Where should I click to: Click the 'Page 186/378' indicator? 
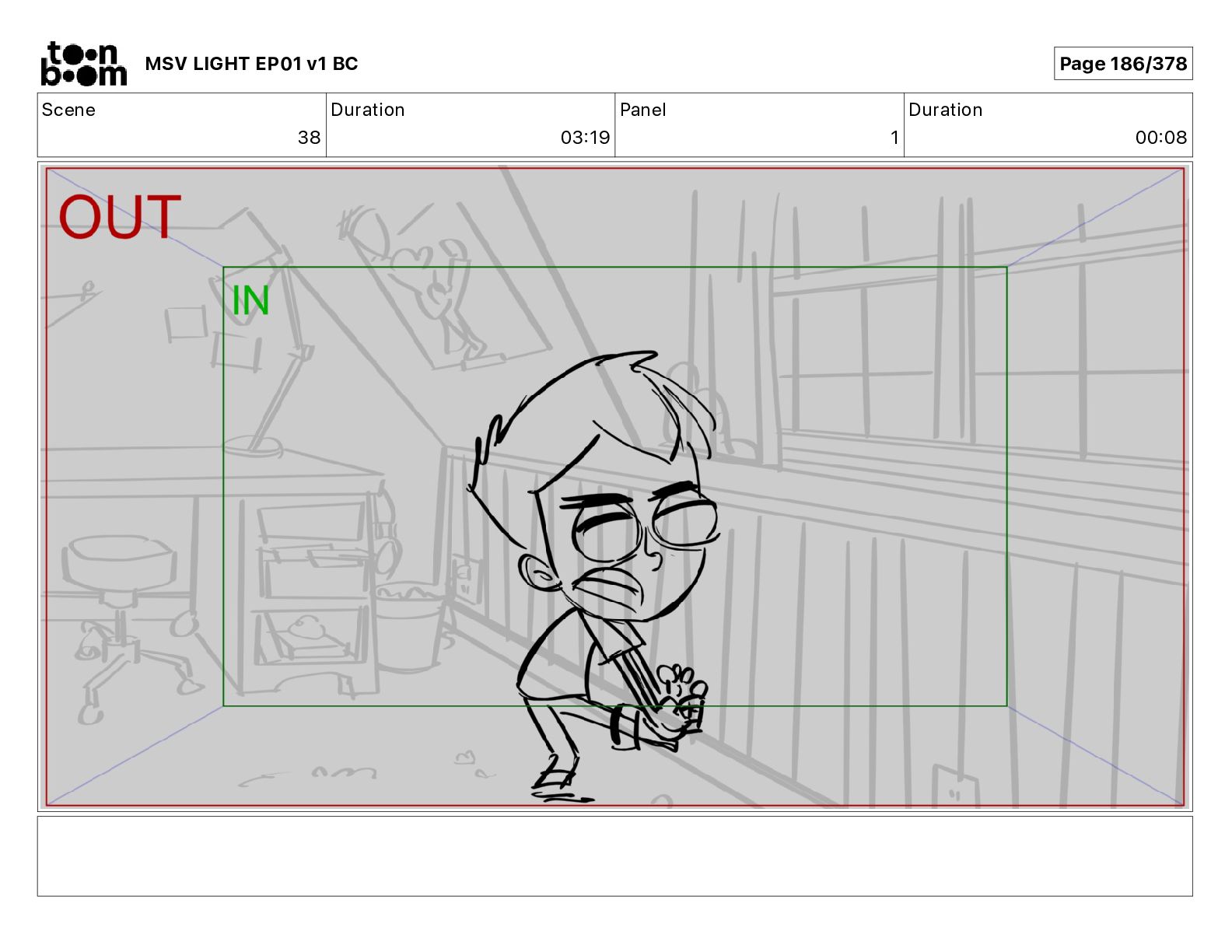(x=1123, y=64)
